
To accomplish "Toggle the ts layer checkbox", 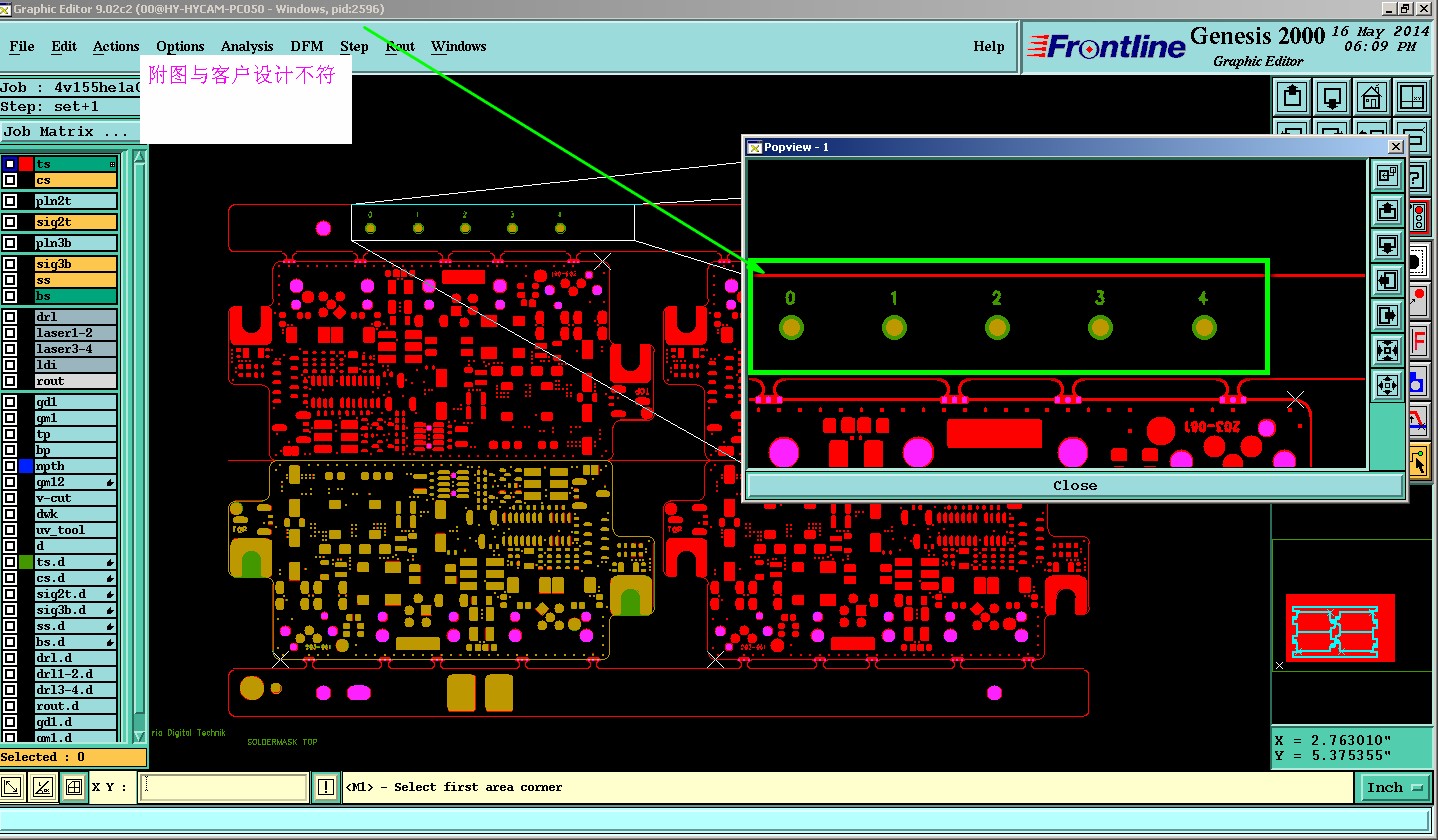I will coord(10,164).
